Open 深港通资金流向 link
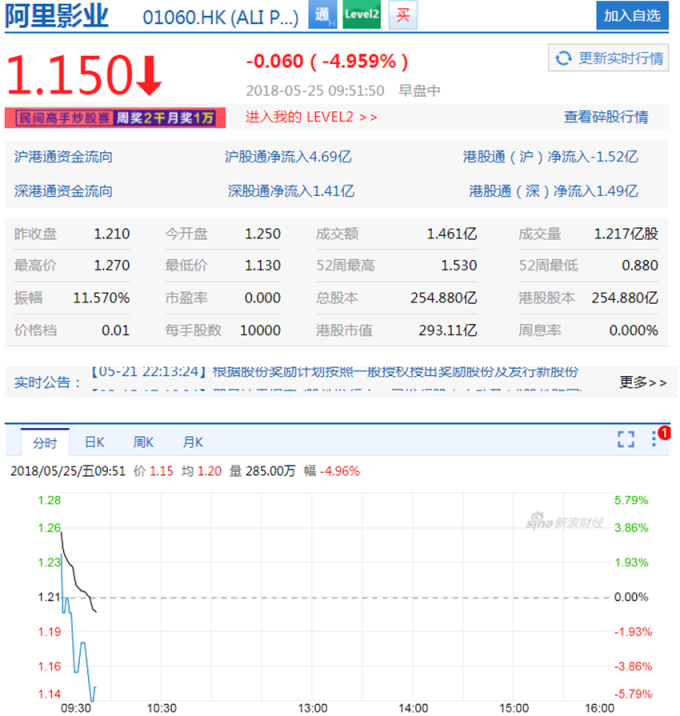 [63, 191]
